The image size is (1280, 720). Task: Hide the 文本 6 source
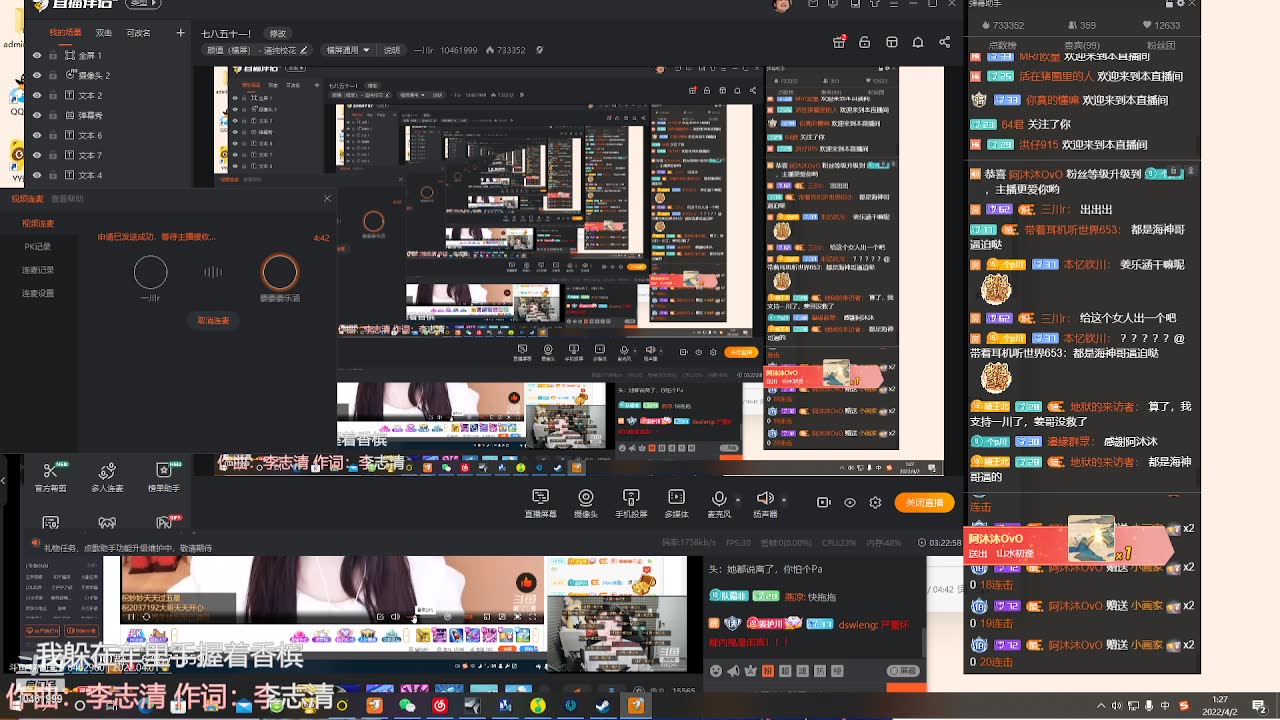tap(37, 135)
